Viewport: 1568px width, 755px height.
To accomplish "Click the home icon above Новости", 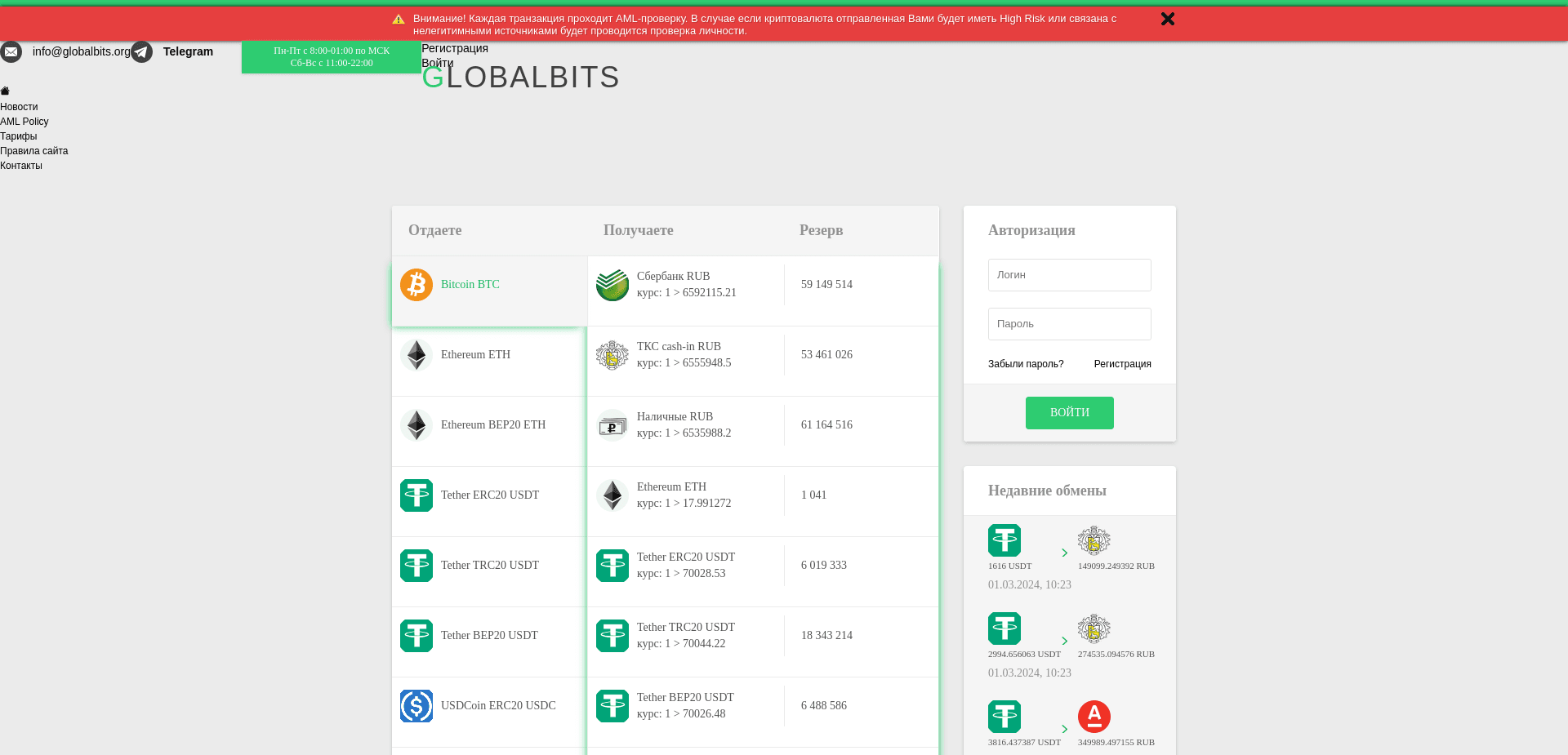I will 5,91.
